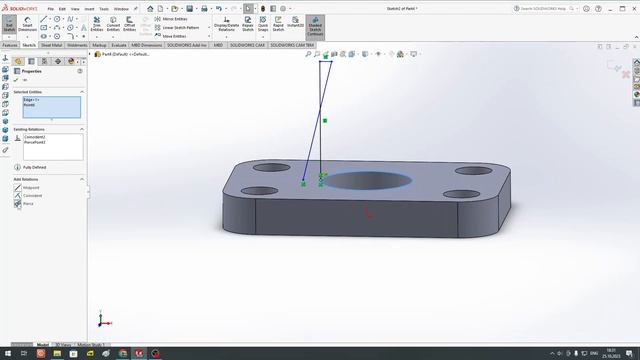
Task: Open the DisplayManager tab icon
Action: [71, 61]
